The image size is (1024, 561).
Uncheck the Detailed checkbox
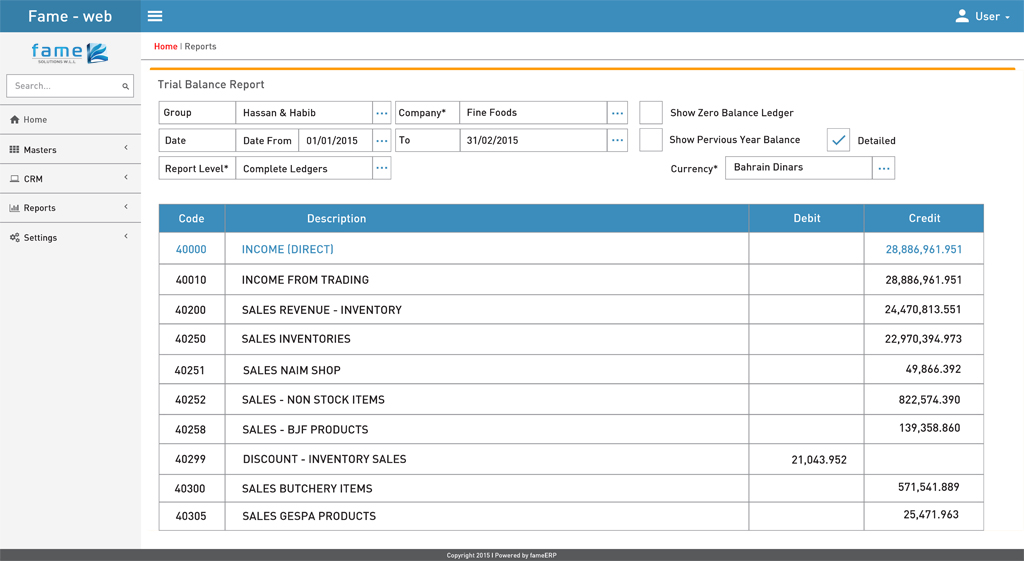(839, 140)
